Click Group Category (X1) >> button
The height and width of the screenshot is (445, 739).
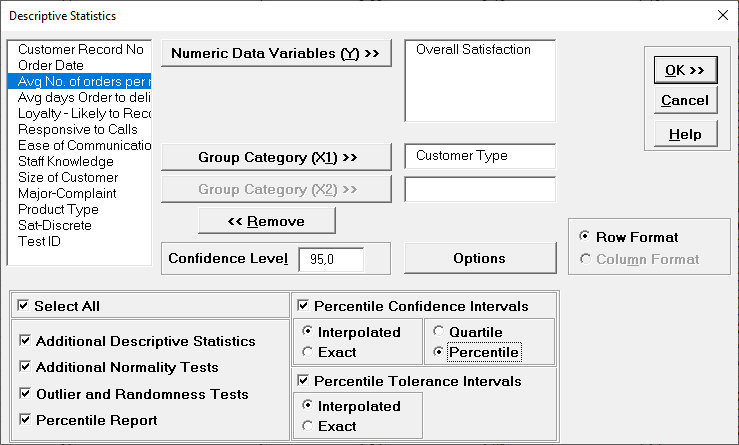tap(276, 157)
